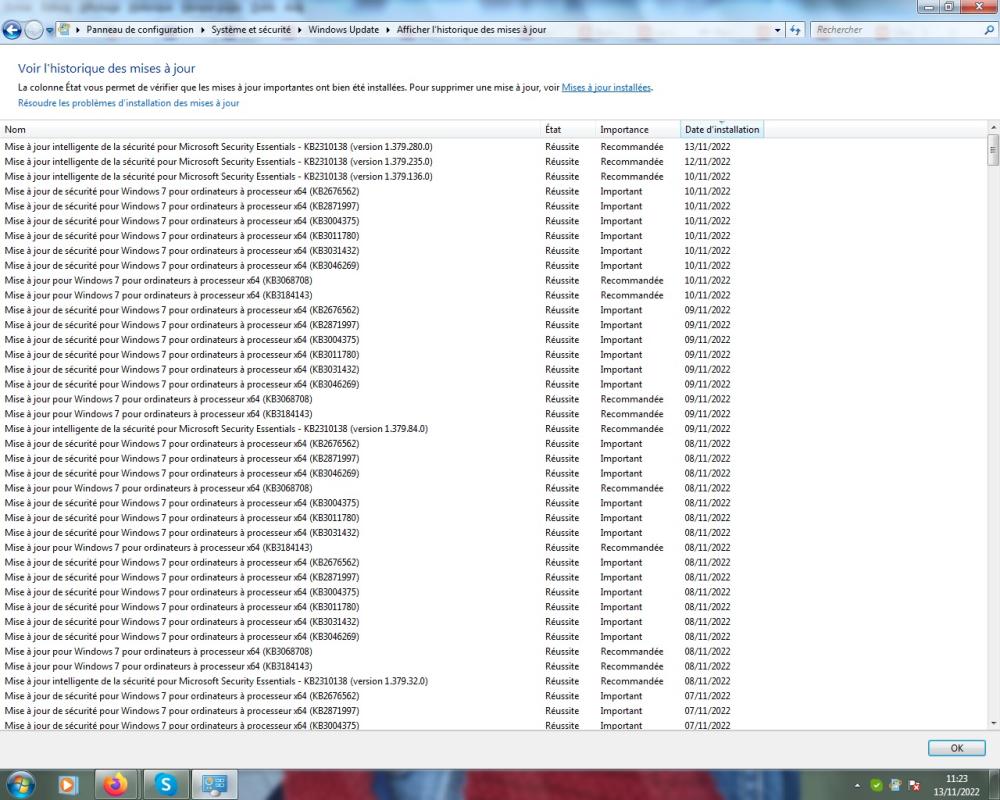Viewport: 1000px width, 800px height.
Task: Click Recommandée importance in version 1.379.280.0 row
Action: click(x=631, y=147)
